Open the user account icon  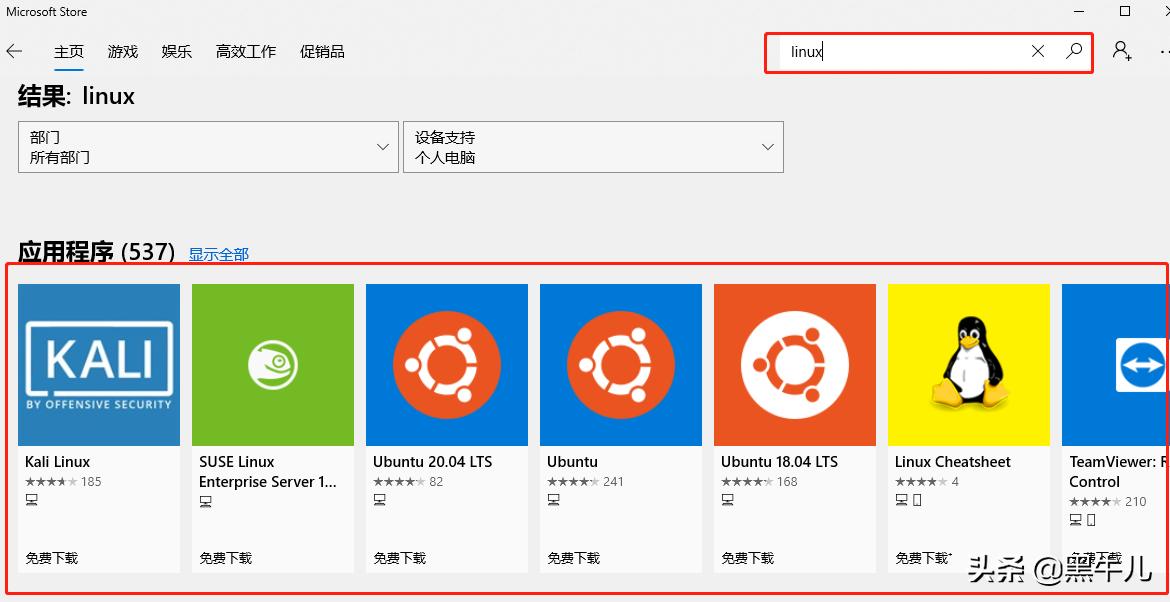[1121, 51]
